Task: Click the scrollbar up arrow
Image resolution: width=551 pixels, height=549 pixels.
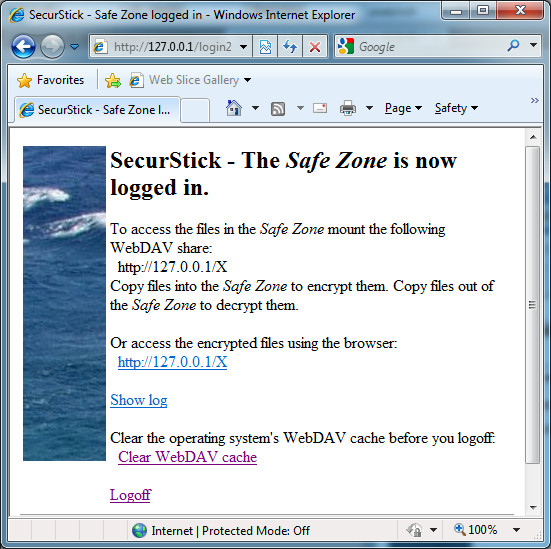Action: tap(533, 137)
